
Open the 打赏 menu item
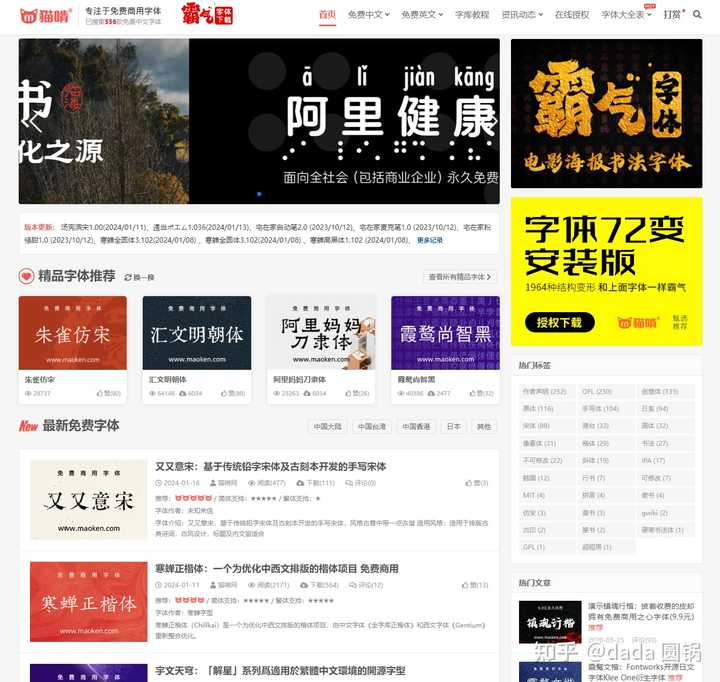click(672, 15)
